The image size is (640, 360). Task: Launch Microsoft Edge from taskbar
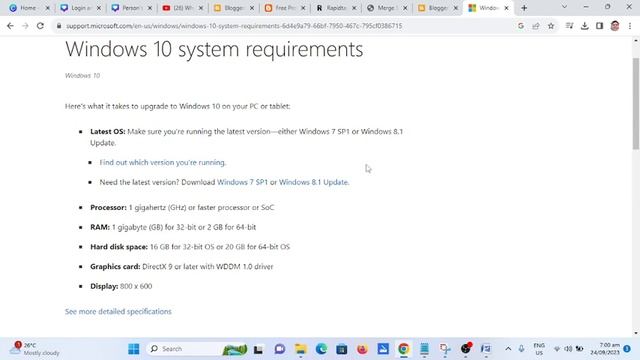point(321,349)
